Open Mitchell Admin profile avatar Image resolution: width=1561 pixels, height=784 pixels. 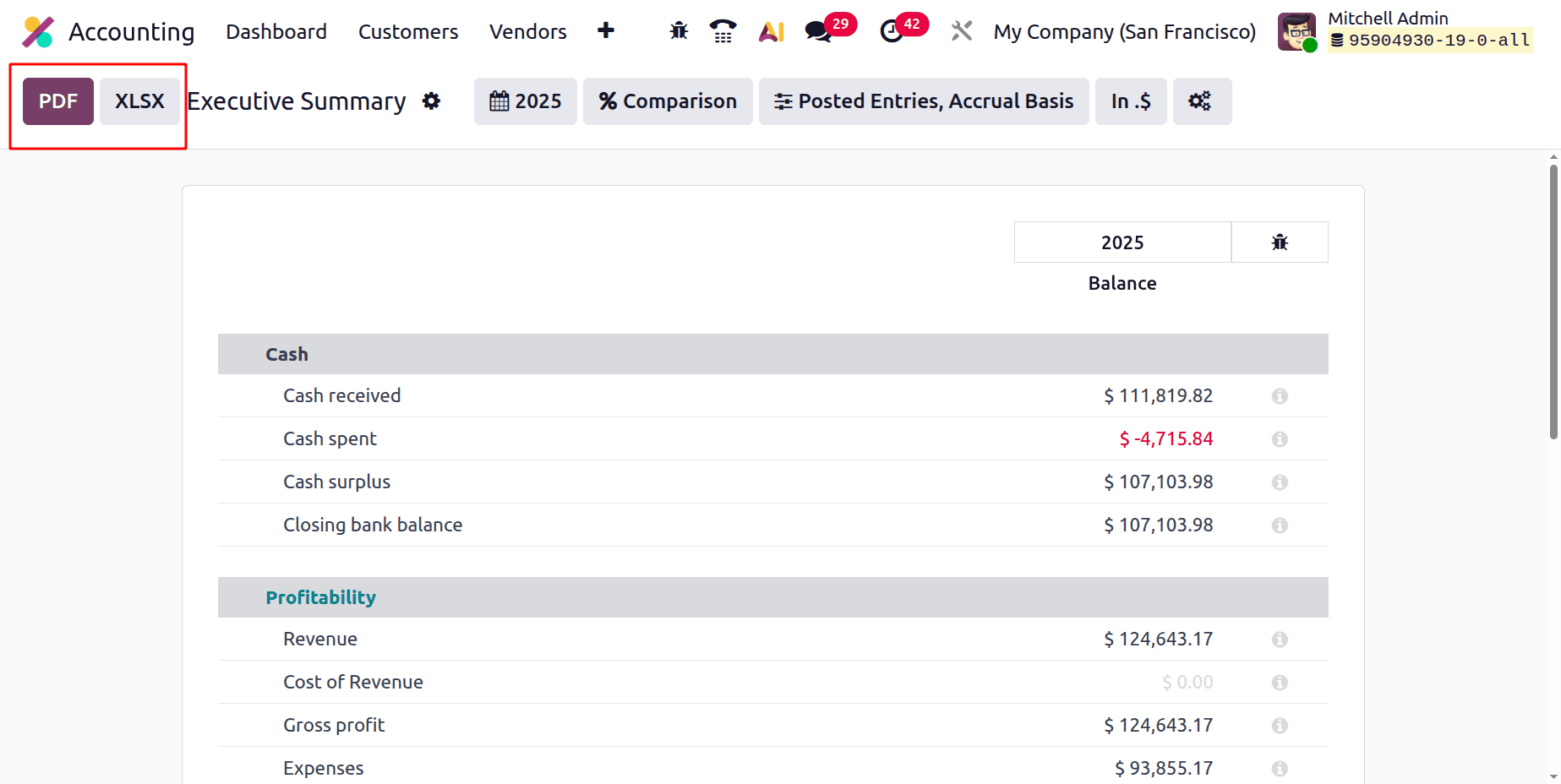(x=1296, y=31)
